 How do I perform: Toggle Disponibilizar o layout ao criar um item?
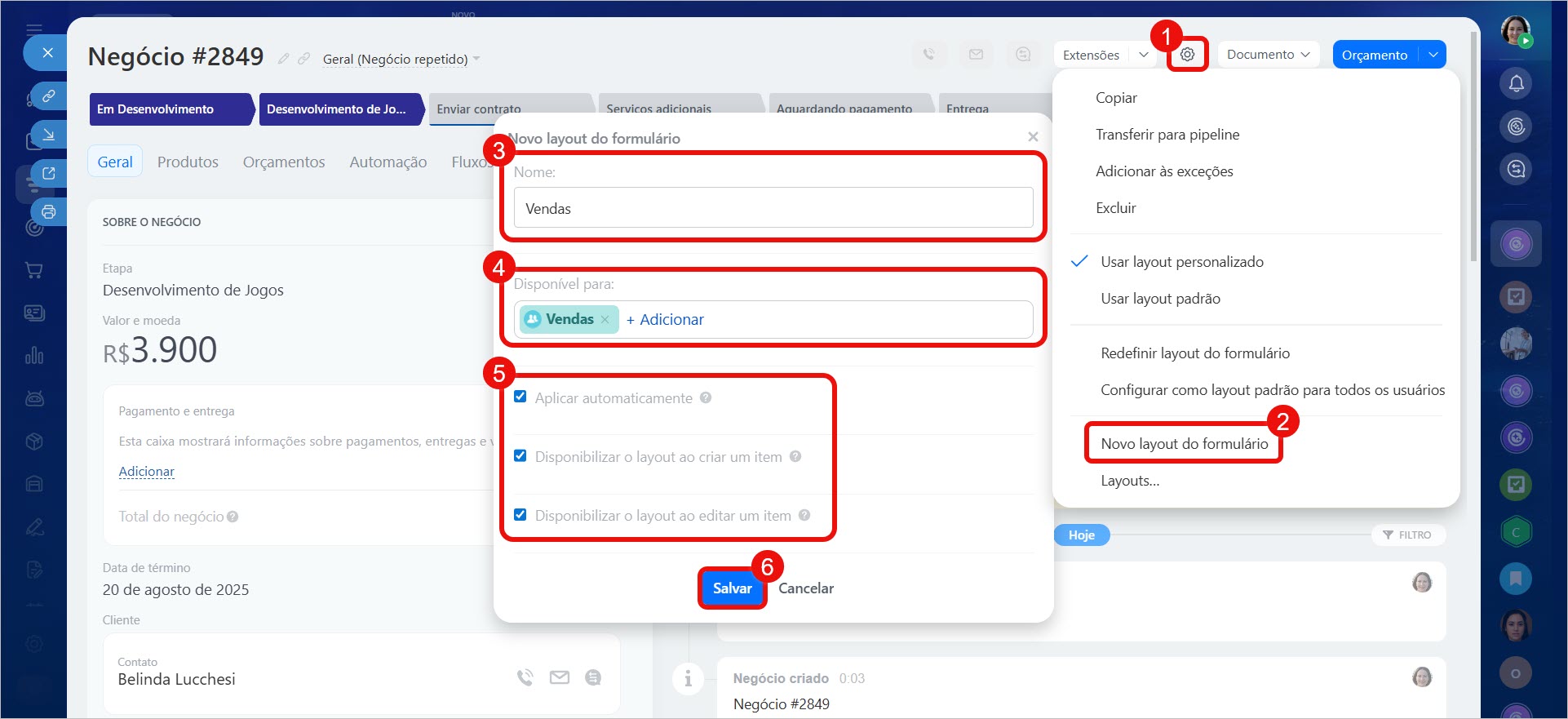[x=520, y=456]
